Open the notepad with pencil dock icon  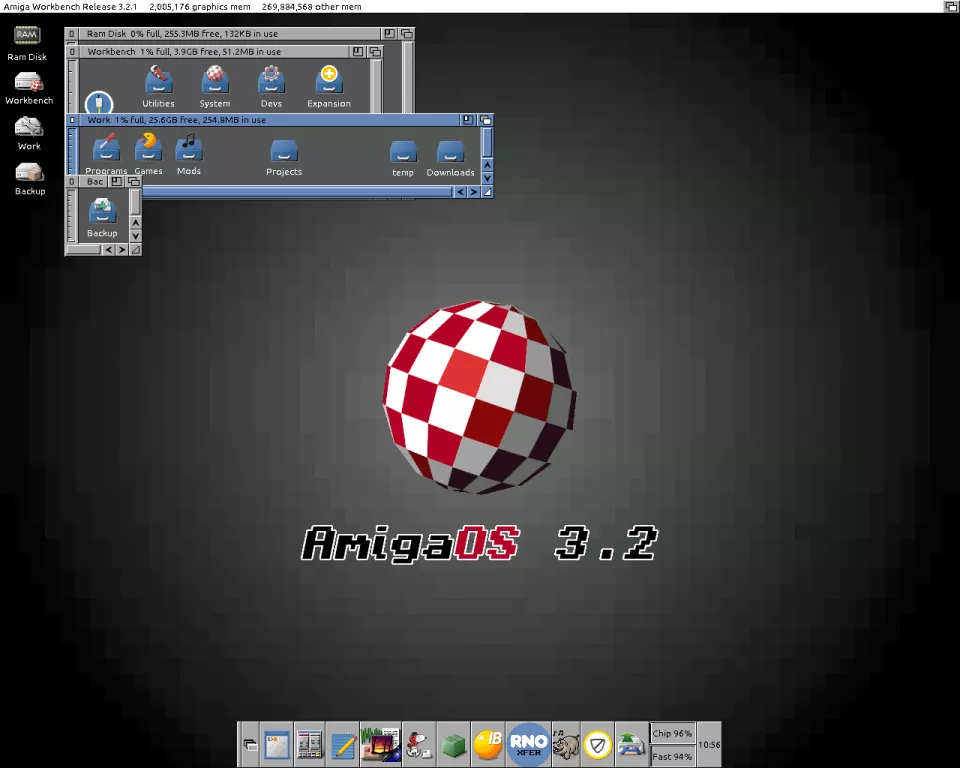(x=343, y=744)
